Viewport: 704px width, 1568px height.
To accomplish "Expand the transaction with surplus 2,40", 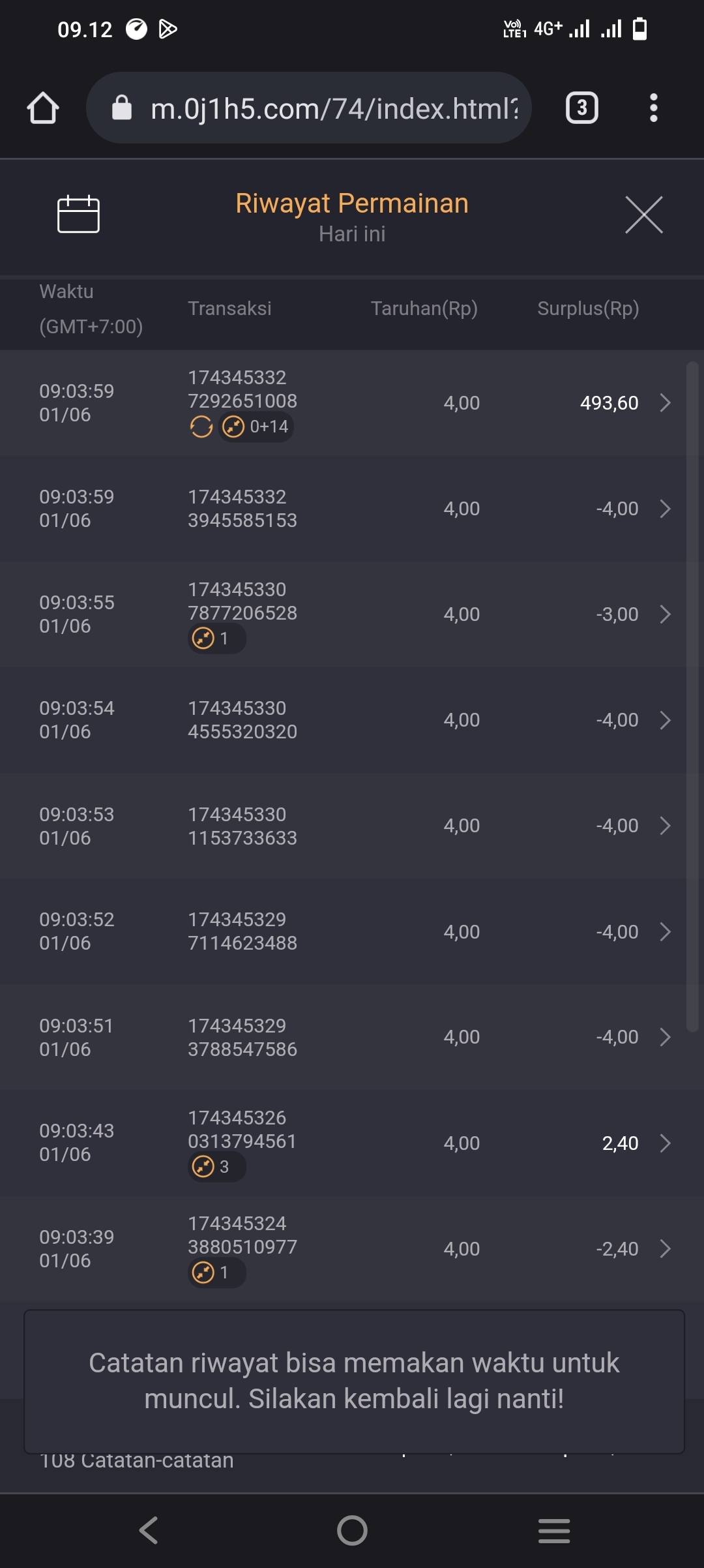I will (x=665, y=1143).
